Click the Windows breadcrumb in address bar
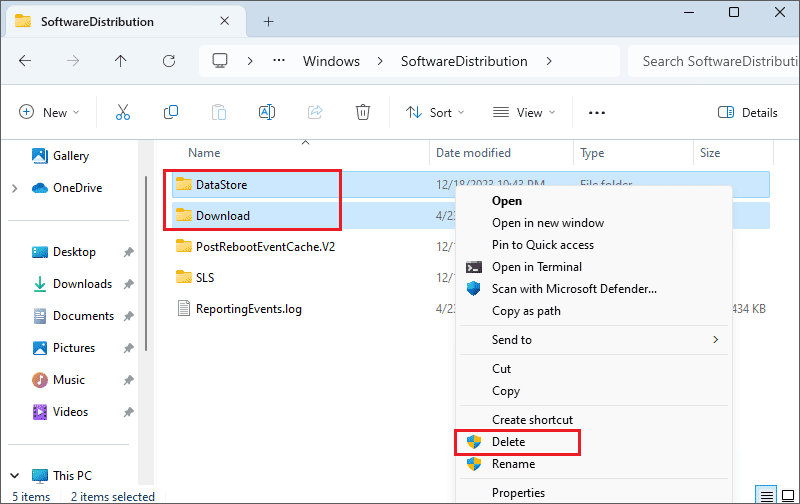 [331, 61]
